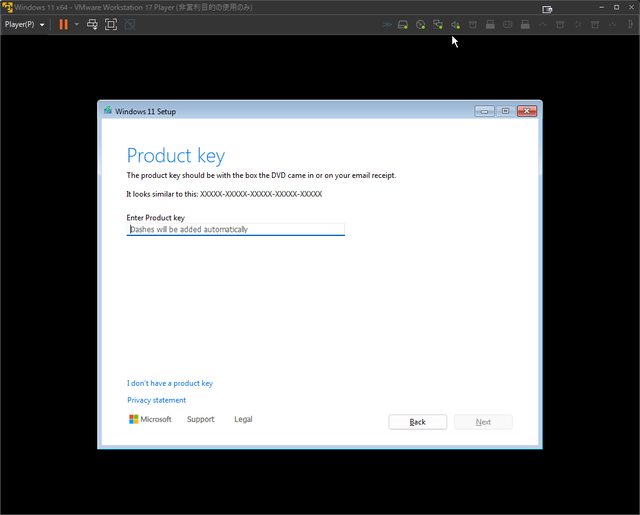Click the Next button

pyautogui.click(x=483, y=422)
